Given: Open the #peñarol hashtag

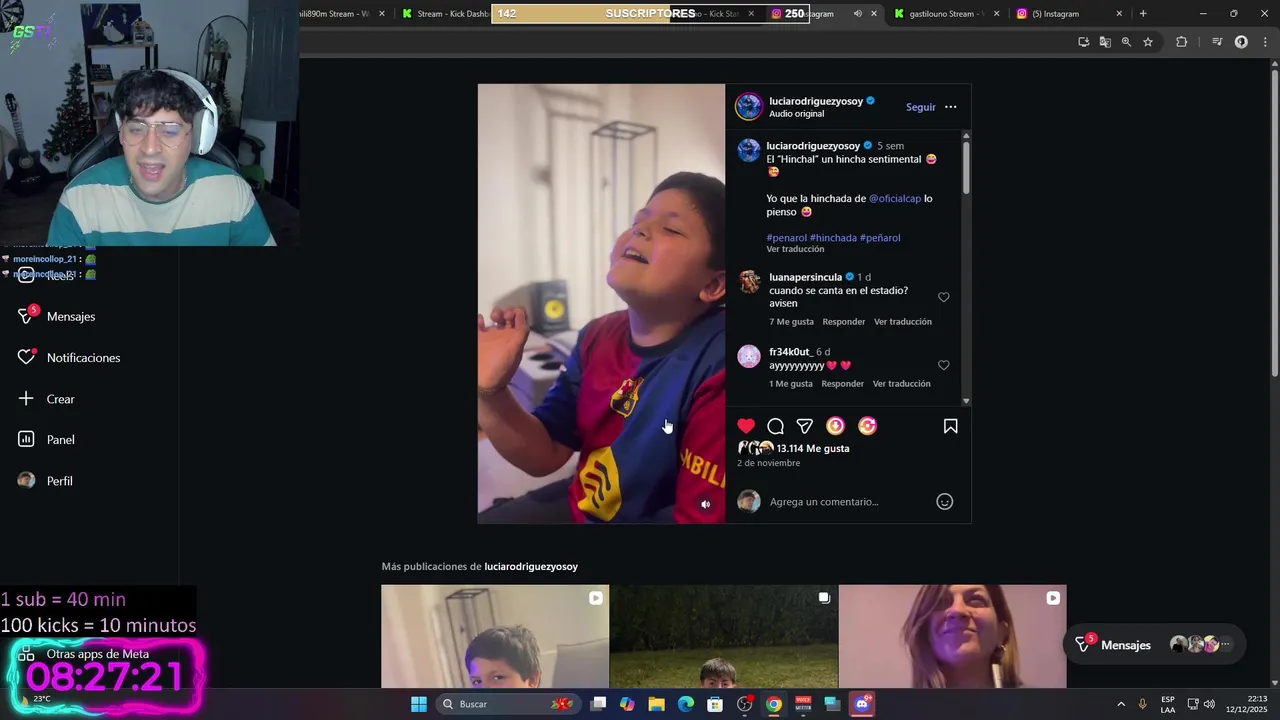Looking at the screenshot, I should pyautogui.click(x=880, y=238).
